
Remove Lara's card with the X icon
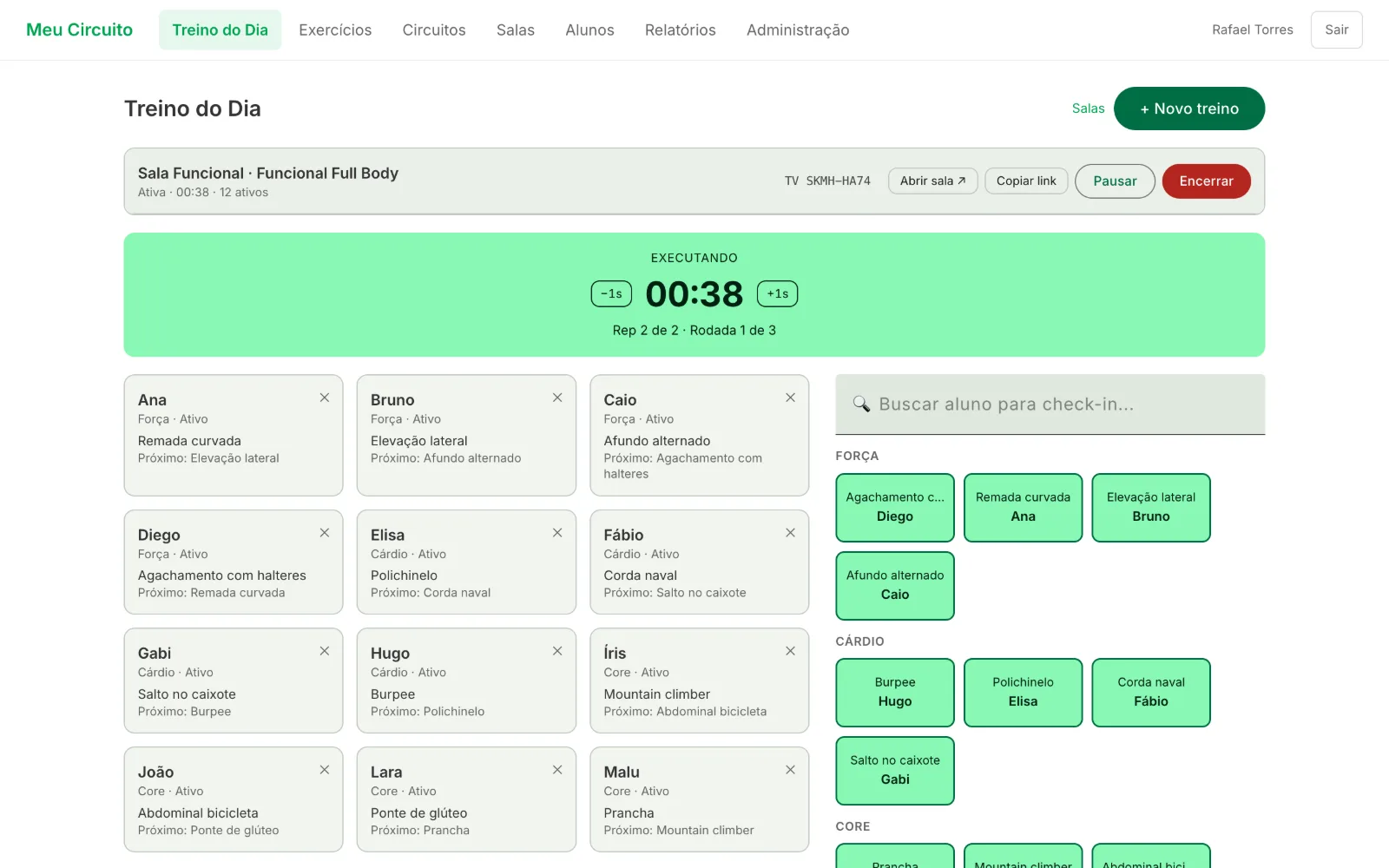point(557,770)
